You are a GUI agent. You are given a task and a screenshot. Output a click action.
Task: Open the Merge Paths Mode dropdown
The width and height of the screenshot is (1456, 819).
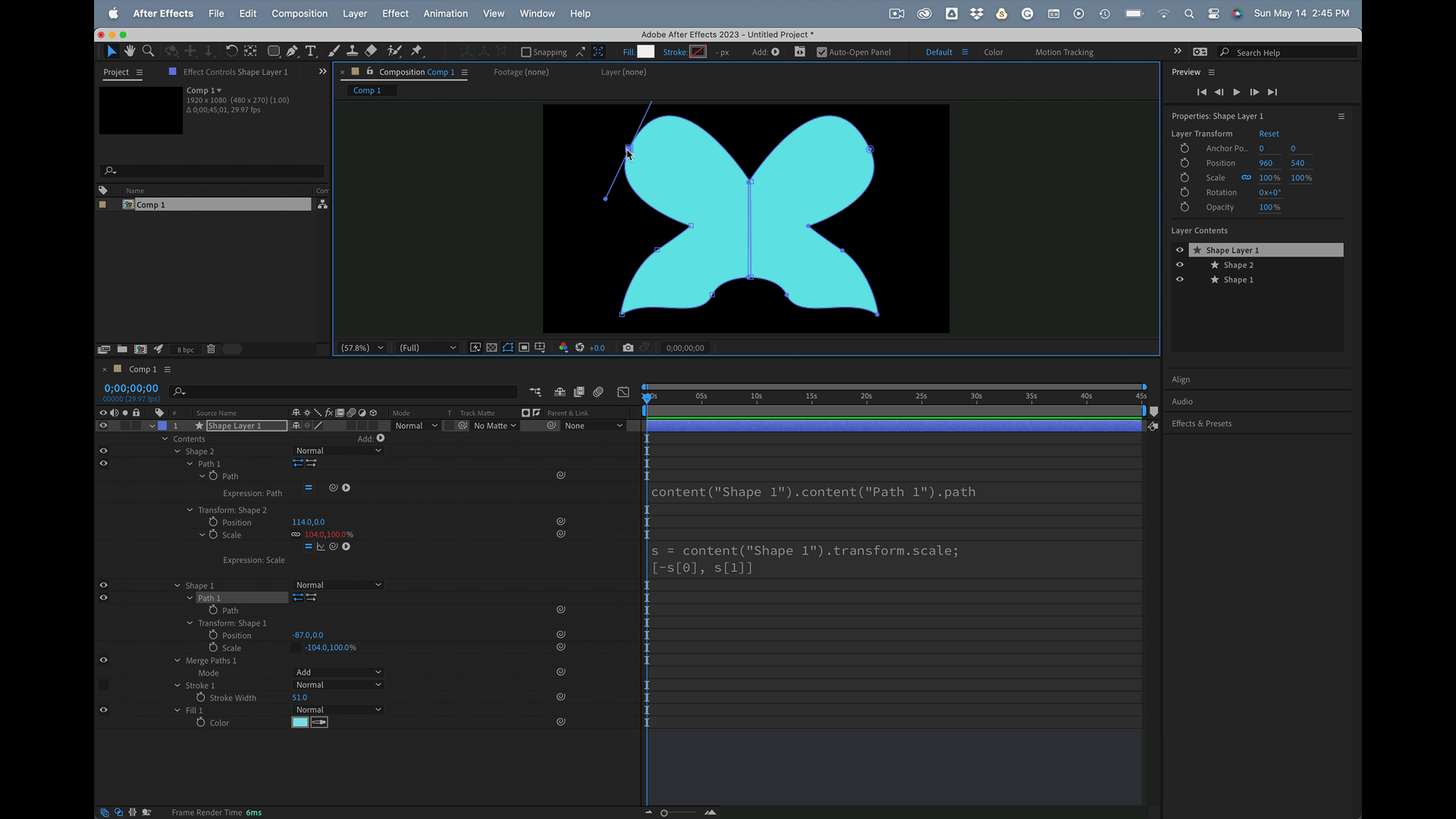point(338,672)
